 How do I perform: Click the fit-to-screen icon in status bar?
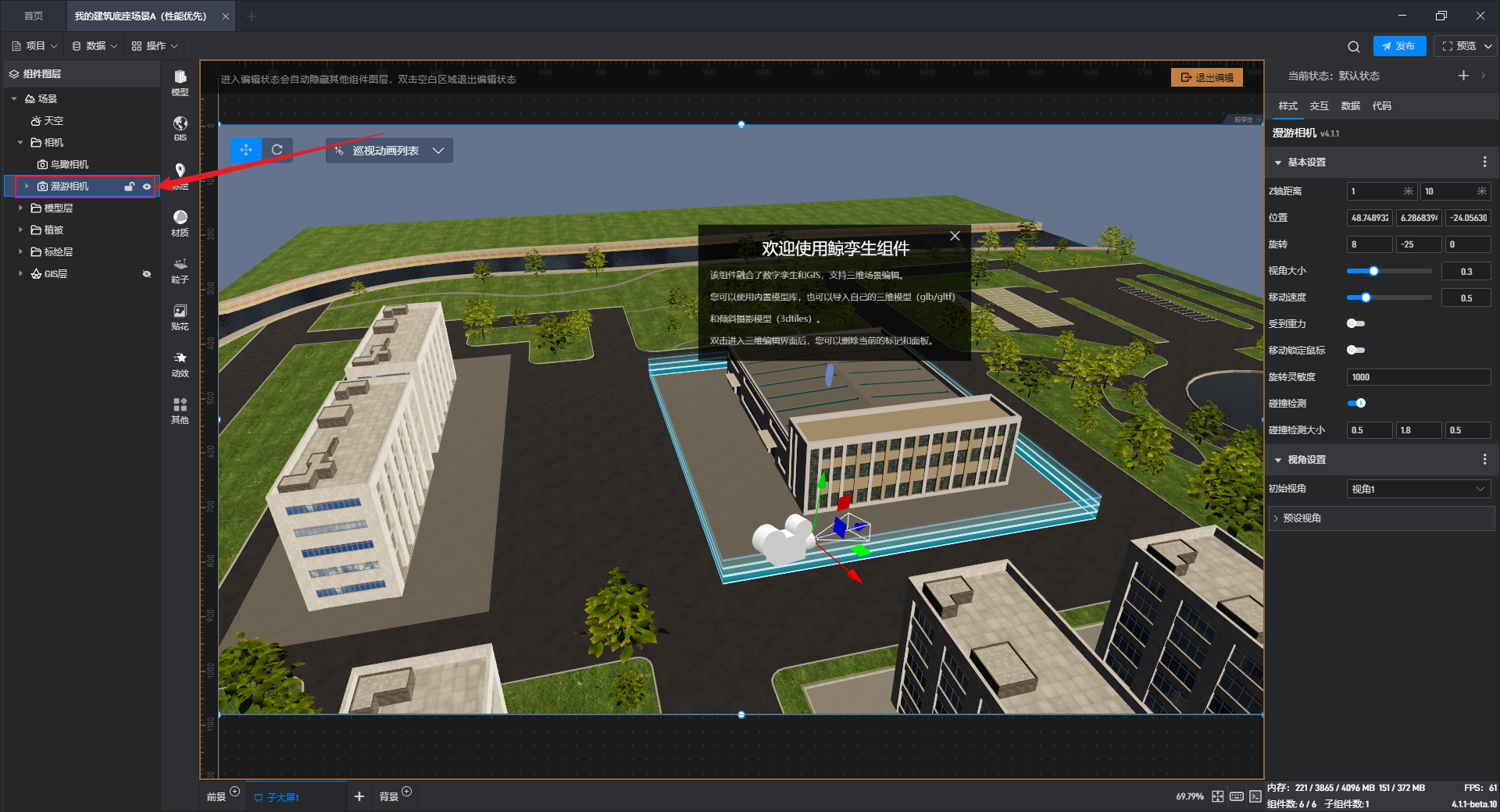[x=1217, y=796]
